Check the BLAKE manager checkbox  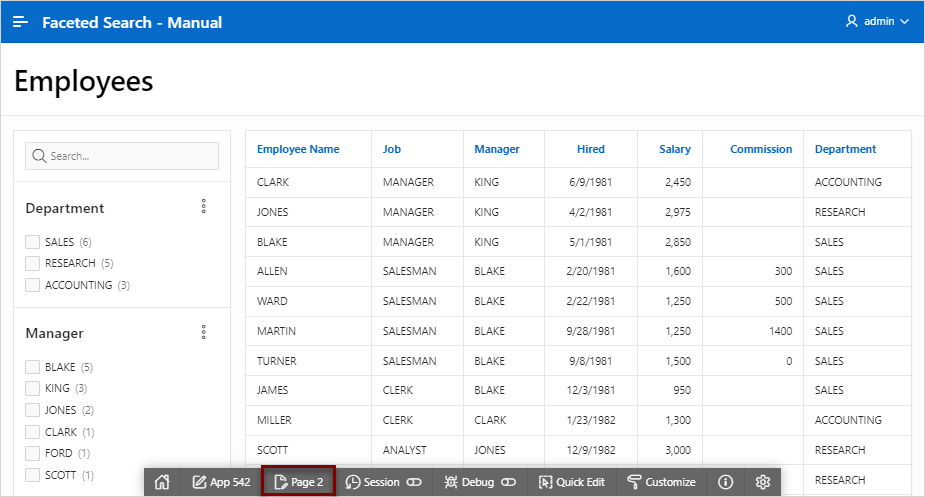(x=32, y=367)
